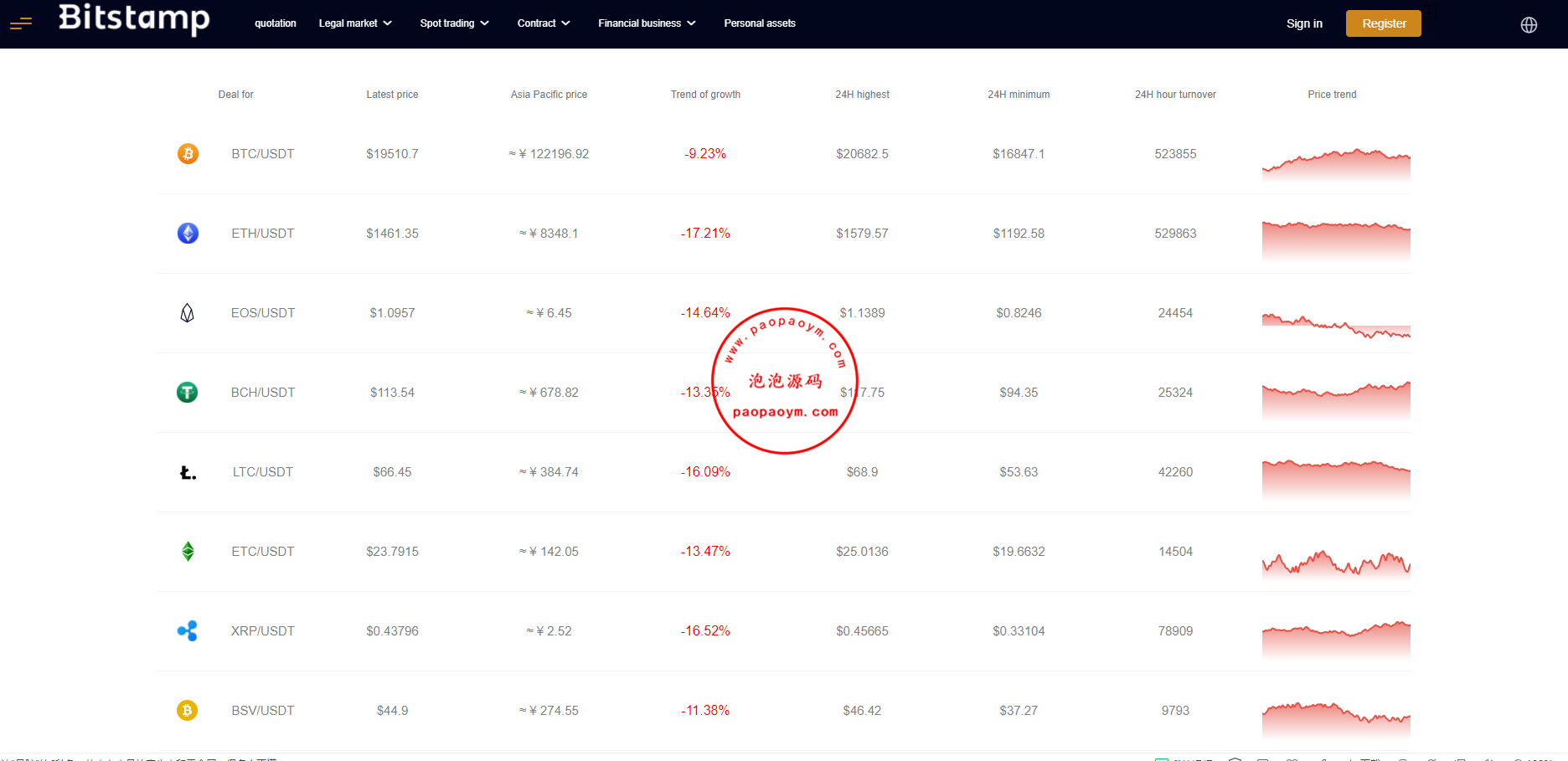Click the LTC/USDT price trend chart
Image resolution: width=1568 pixels, height=761 pixels.
1336,480
